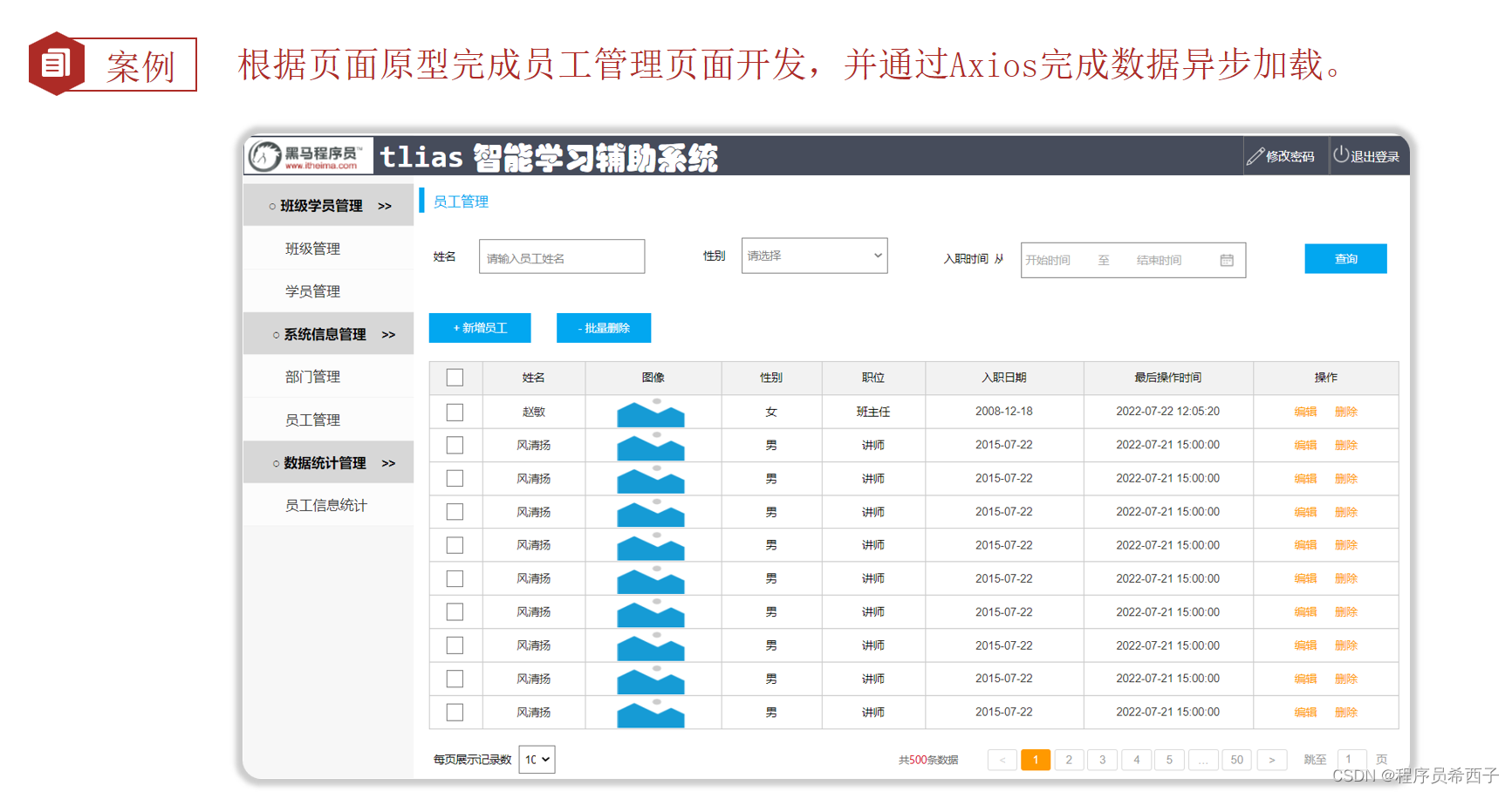The image size is (1512, 792).
Task: Open 员工管理 in sidebar
Action: point(312,420)
